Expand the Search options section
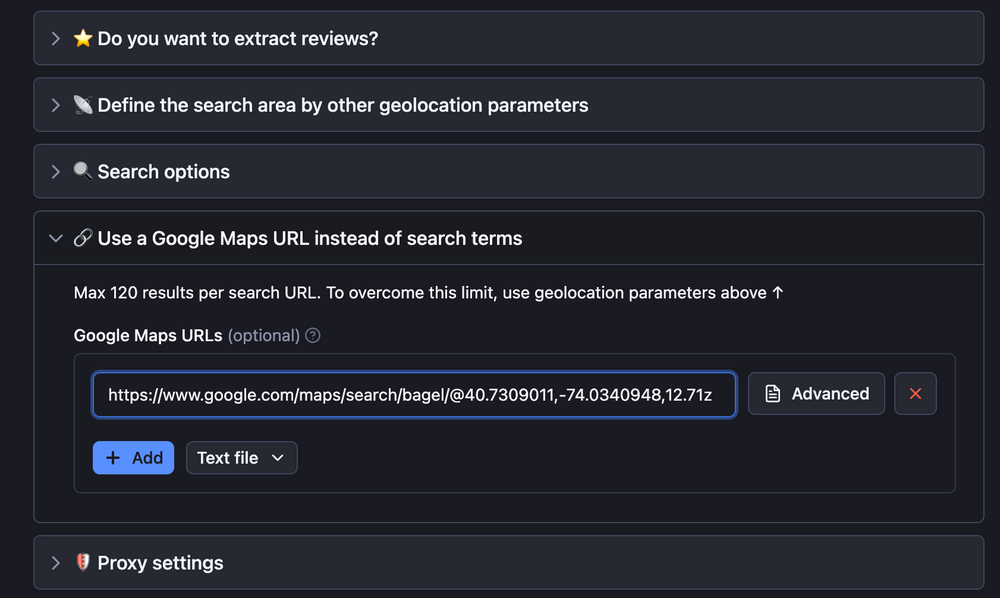The width and height of the screenshot is (1000, 598). coord(56,171)
